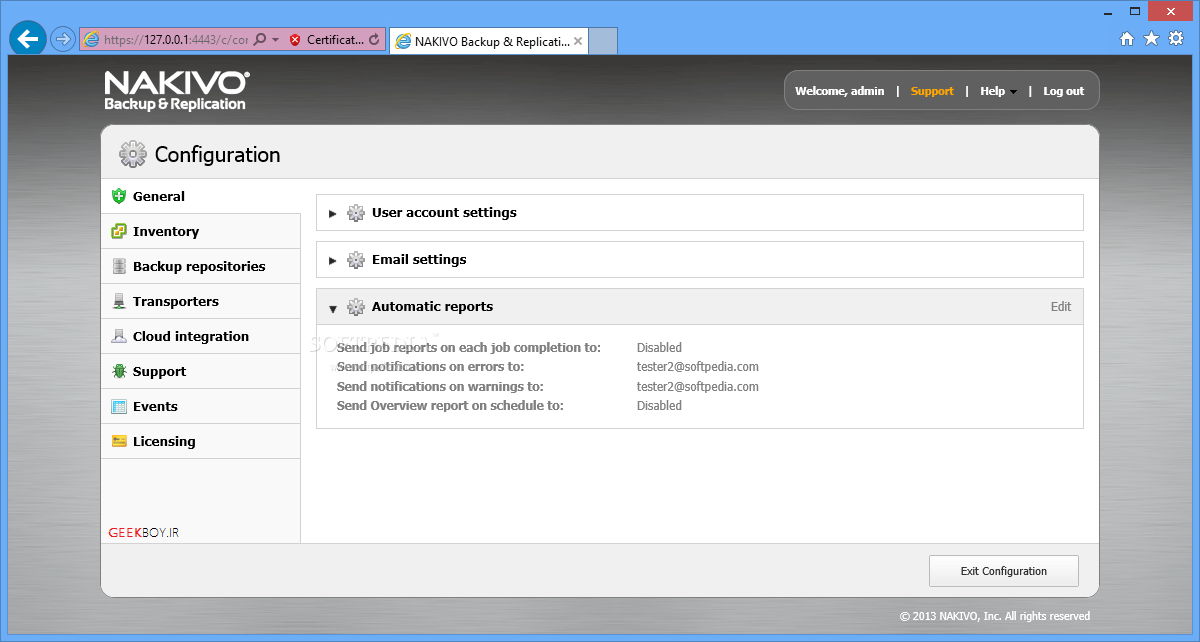Click Log out link
Viewport: 1200px width, 642px height.
tap(1063, 91)
